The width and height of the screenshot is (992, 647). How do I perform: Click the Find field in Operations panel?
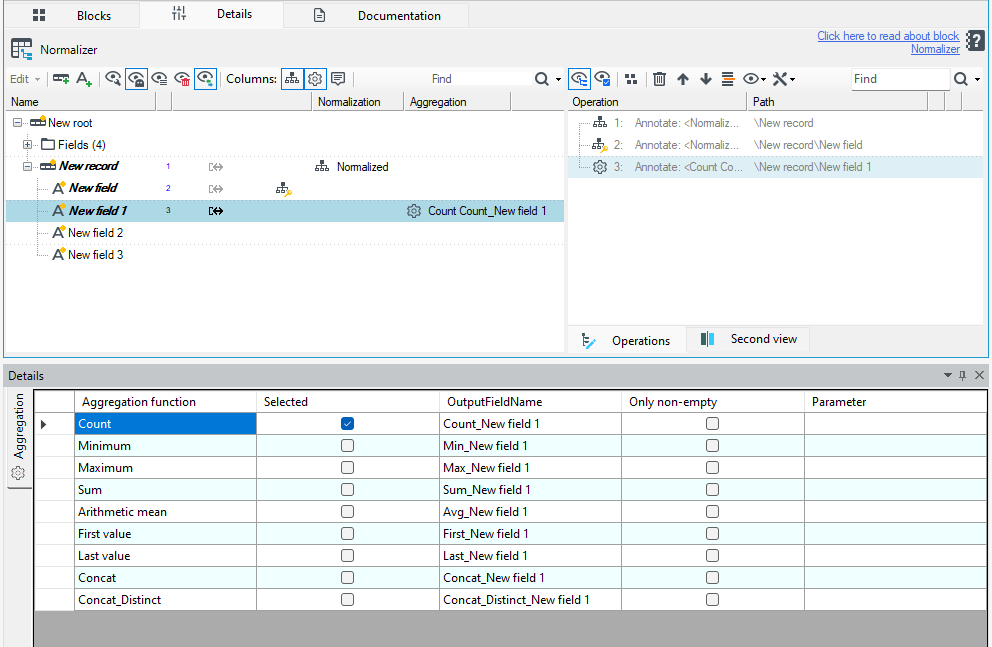click(x=900, y=78)
